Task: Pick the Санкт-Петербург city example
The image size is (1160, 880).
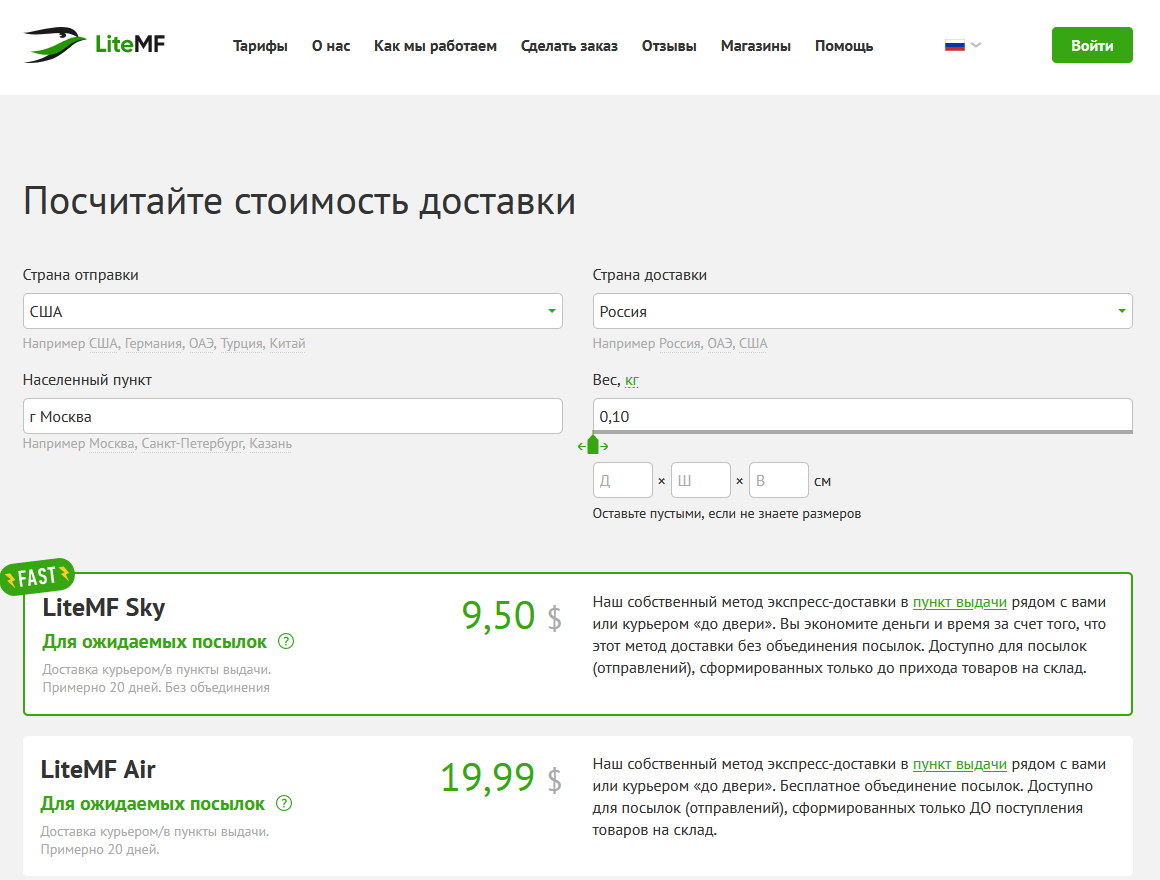Action: pyautogui.click(x=192, y=444)
